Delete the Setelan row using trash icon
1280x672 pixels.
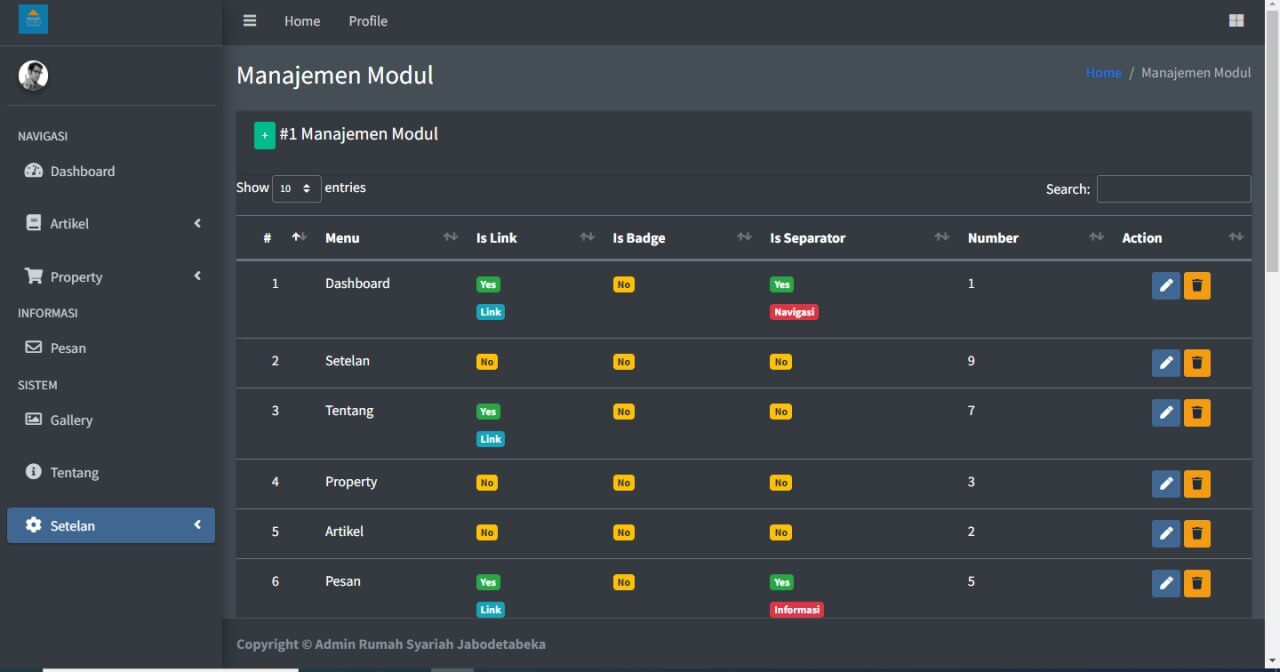pyautogui.click(x=1196, y=363)
